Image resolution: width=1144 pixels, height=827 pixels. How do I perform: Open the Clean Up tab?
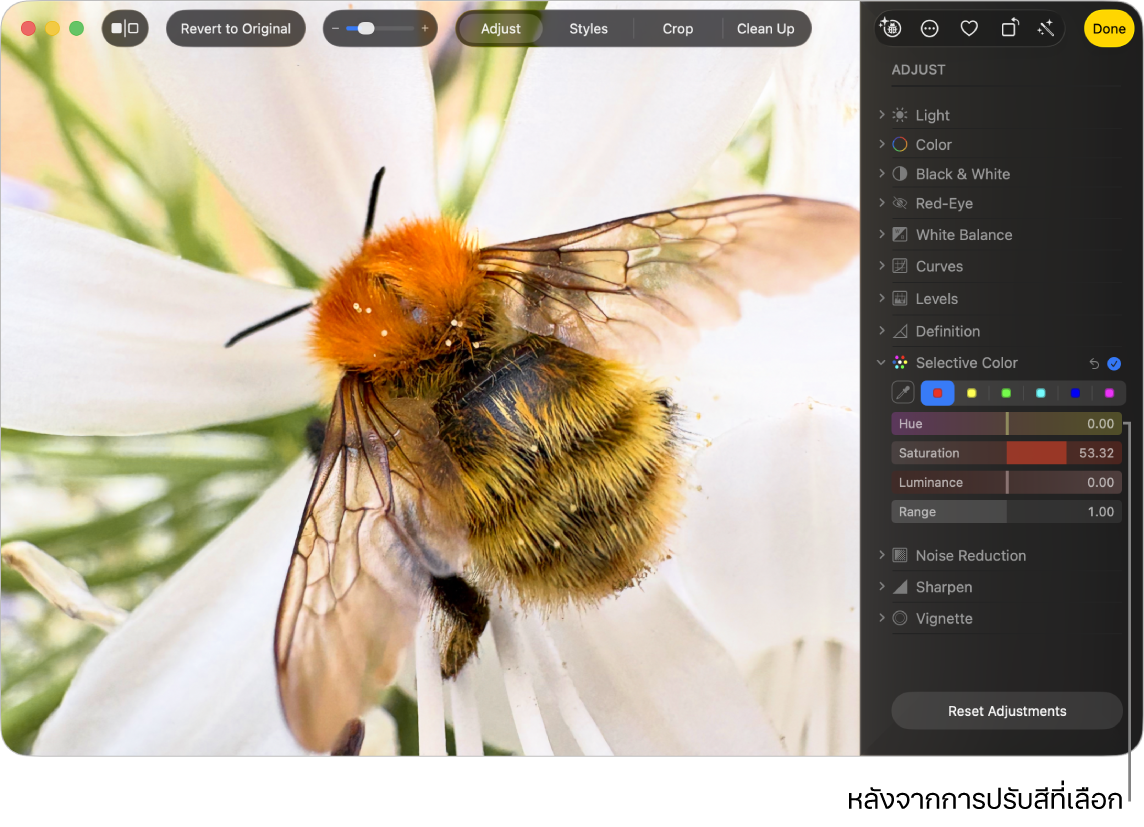(766, 28)
